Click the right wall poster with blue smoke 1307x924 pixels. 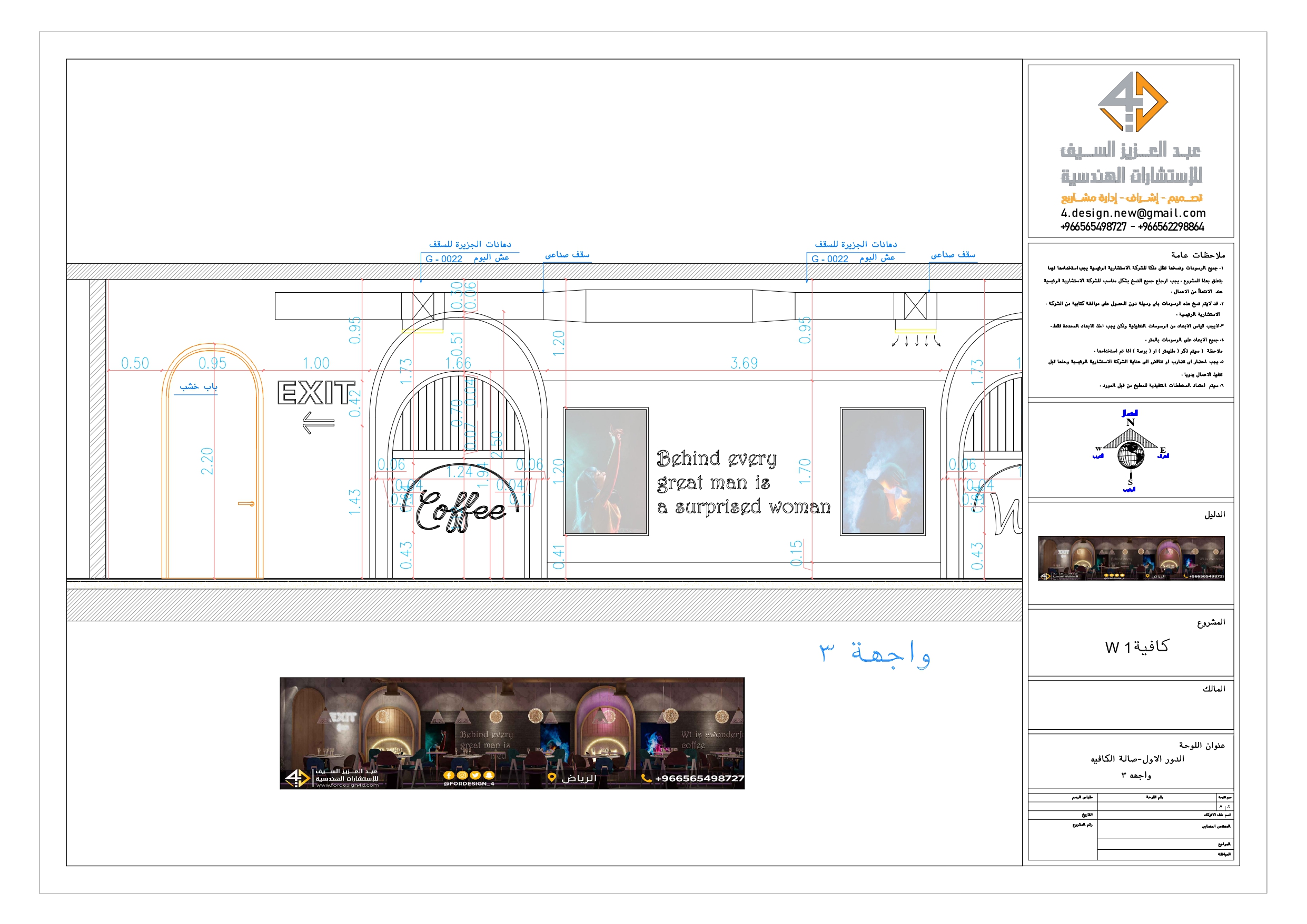(x=883, y=471)
